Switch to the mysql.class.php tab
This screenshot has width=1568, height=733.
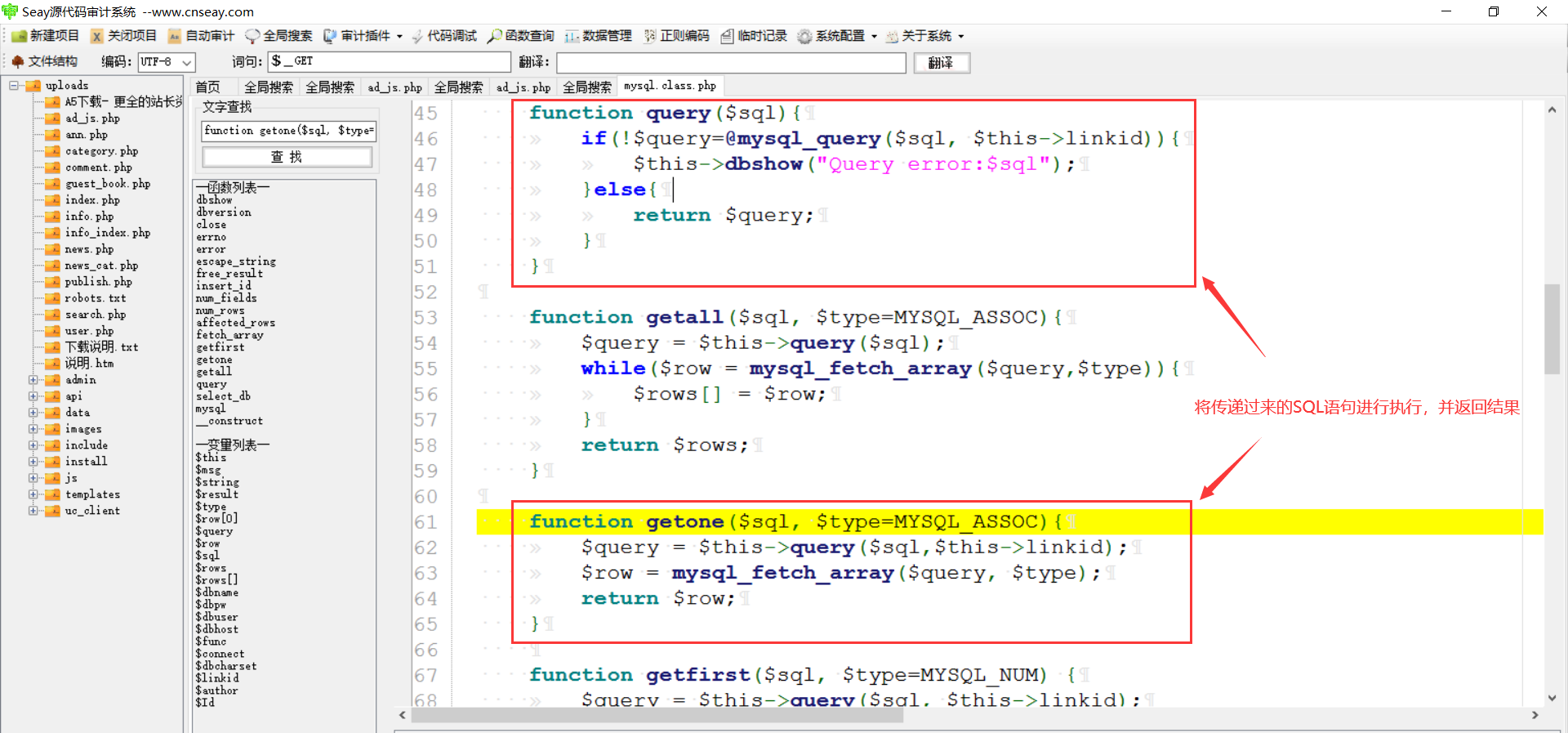click(670, 85)
